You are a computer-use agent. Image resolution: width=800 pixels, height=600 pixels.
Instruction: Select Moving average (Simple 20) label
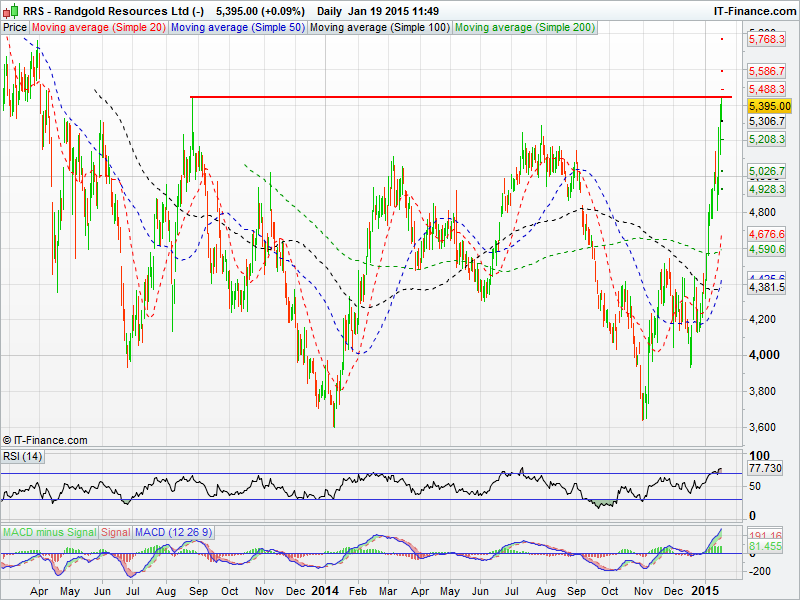(x=98, y=28)
